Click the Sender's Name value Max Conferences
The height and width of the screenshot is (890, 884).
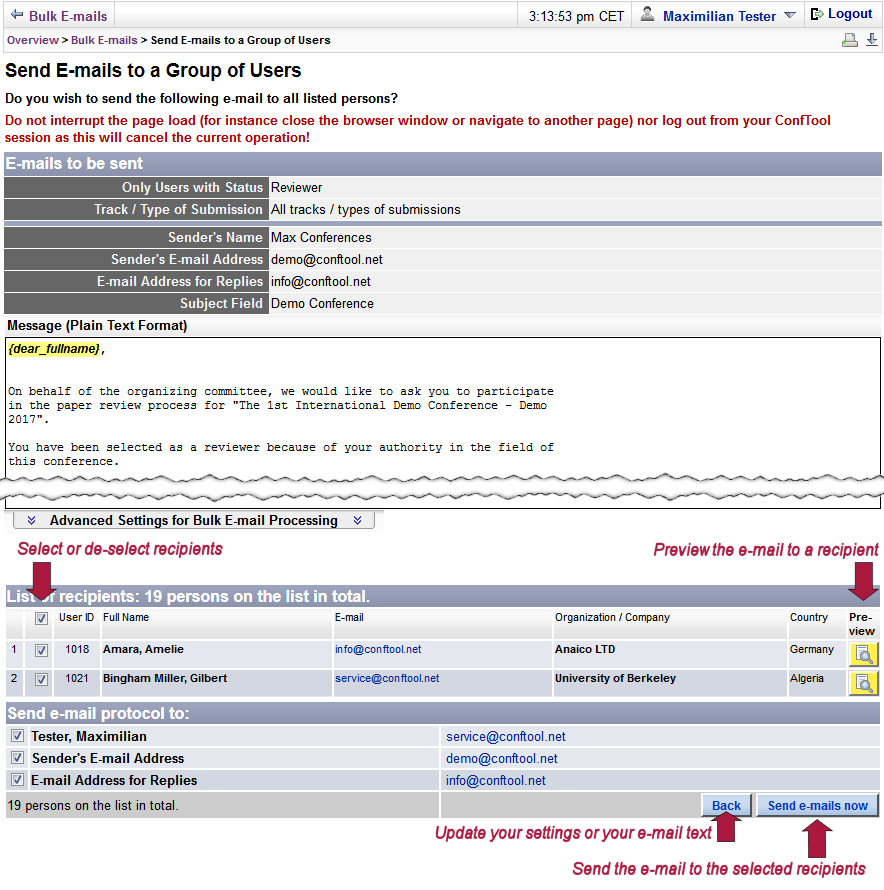tap(321, 237)
